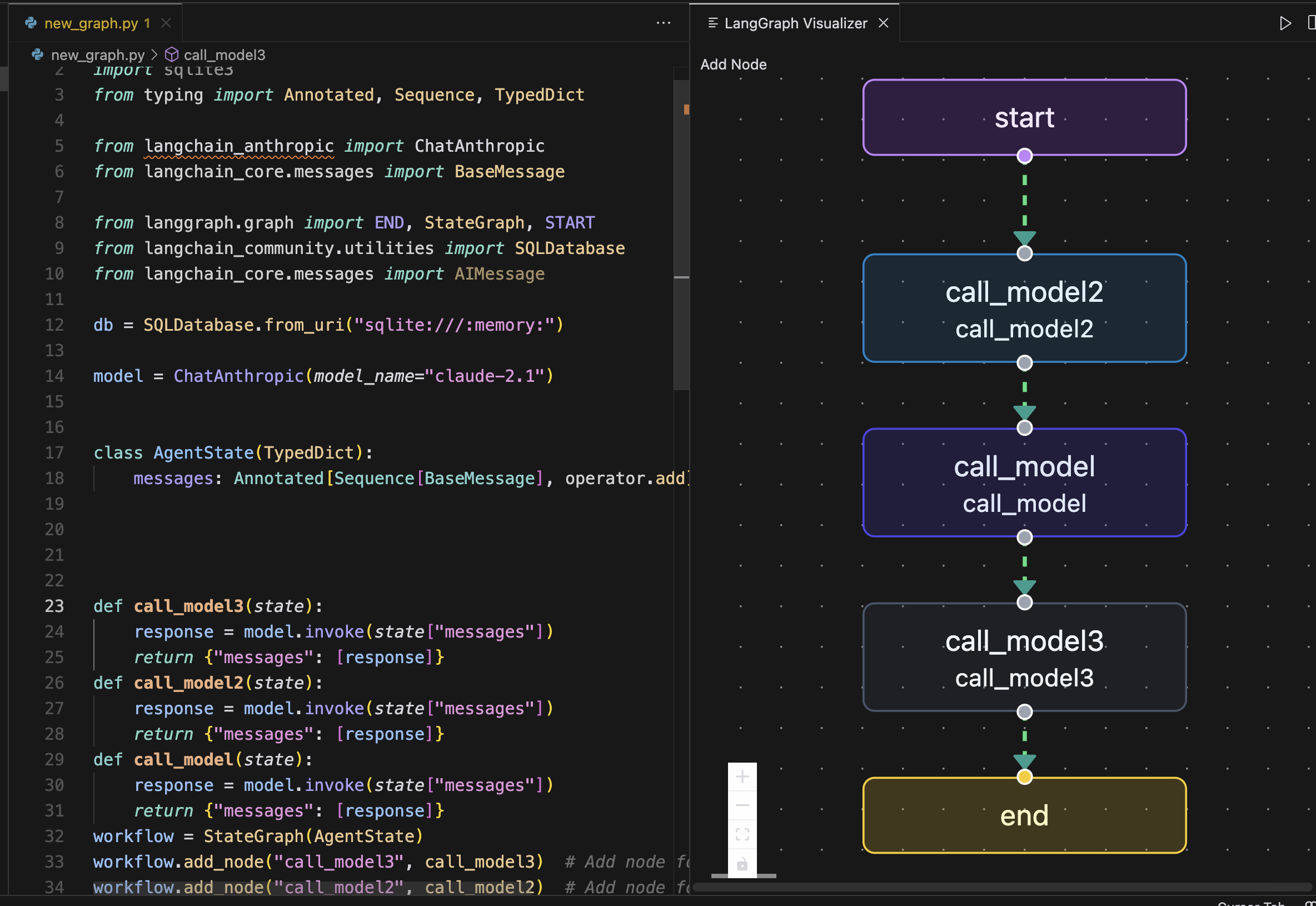Click the editor vertical scrollbar thumb
Screen dimensions: 1316x906
click(x=681, y=235)
